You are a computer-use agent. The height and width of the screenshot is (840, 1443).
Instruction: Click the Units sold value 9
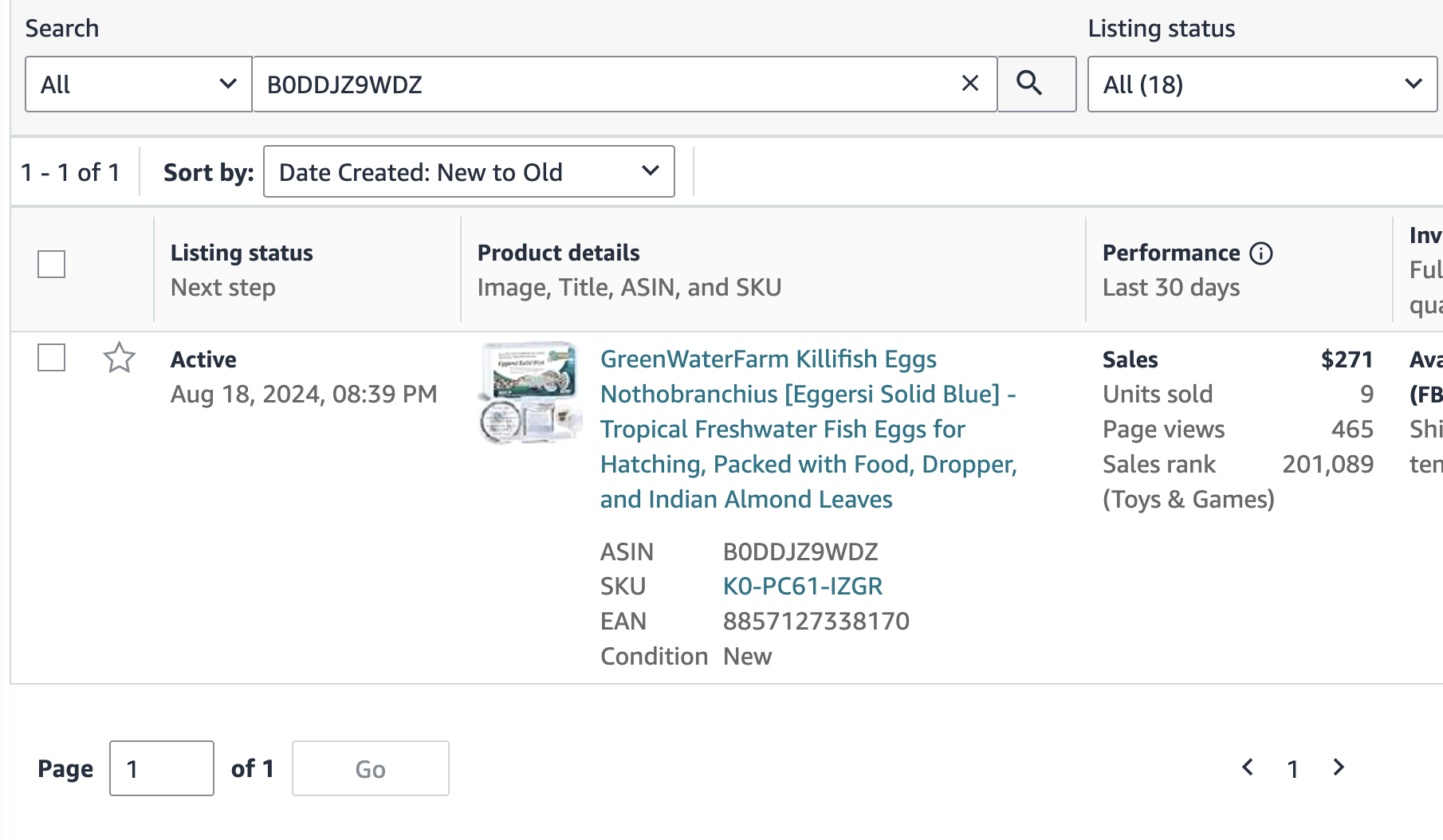(1366, 394)
